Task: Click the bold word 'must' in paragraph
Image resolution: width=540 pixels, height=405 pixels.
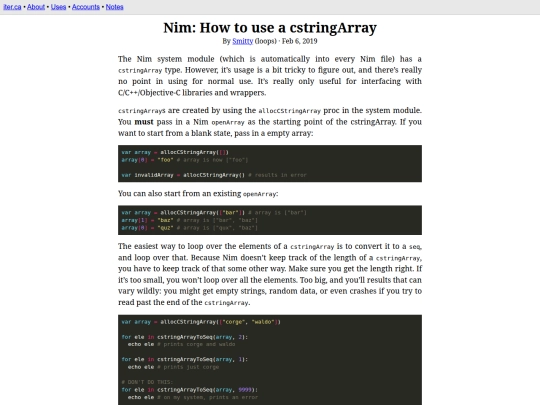Action: point(144,122)
